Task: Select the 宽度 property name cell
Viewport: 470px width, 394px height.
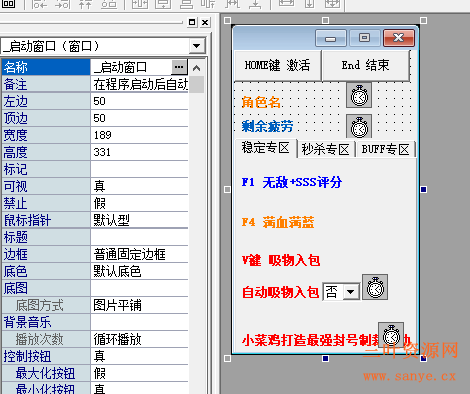Action: point(46,135)
